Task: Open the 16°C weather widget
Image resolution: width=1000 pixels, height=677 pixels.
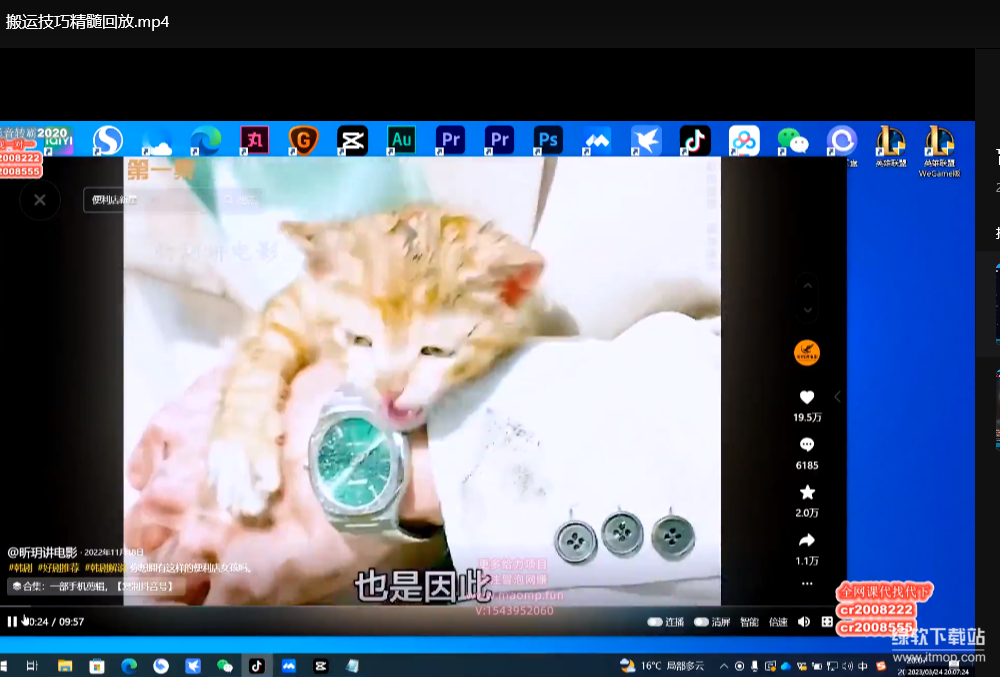Action: [x=663, y=666]
